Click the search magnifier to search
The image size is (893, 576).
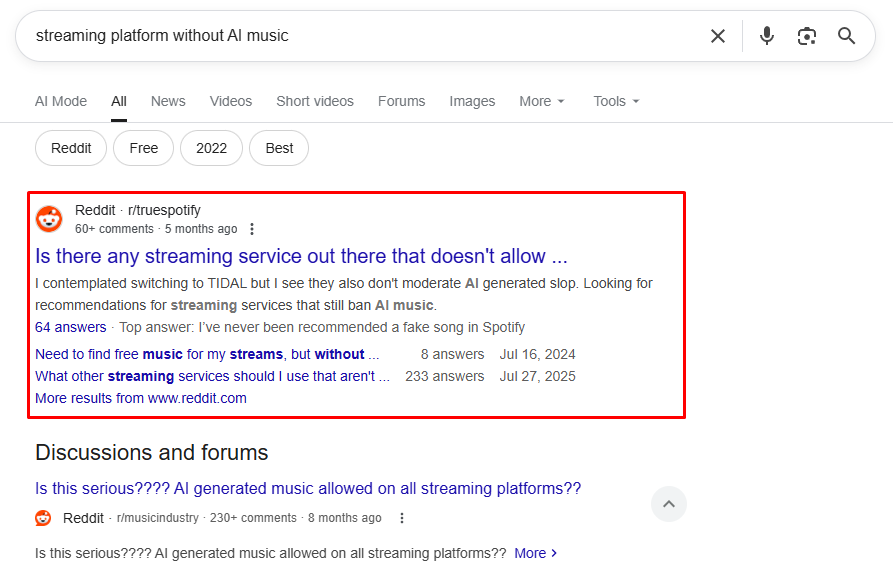coord(846,35)
